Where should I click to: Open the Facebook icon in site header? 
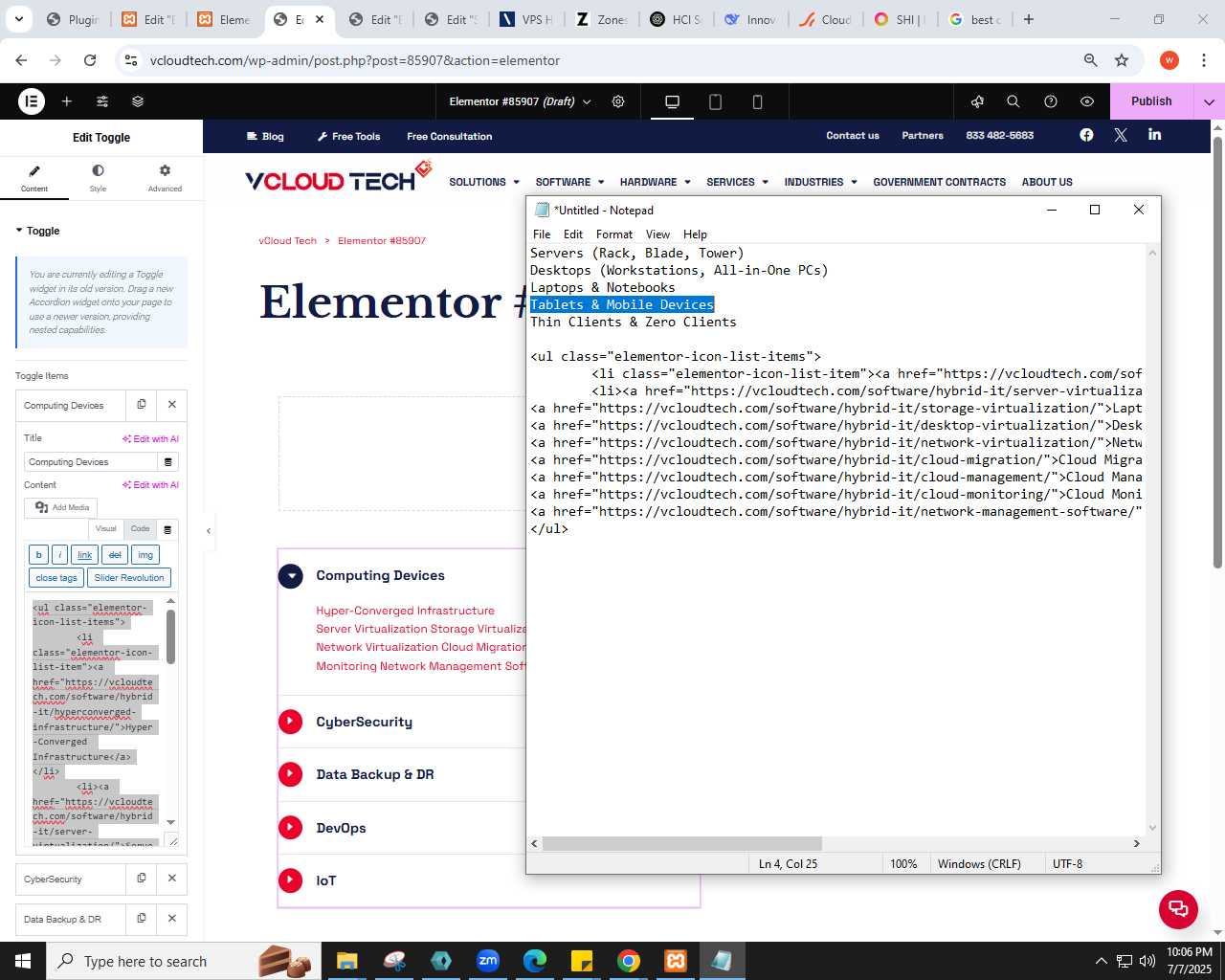[1086, 135]
